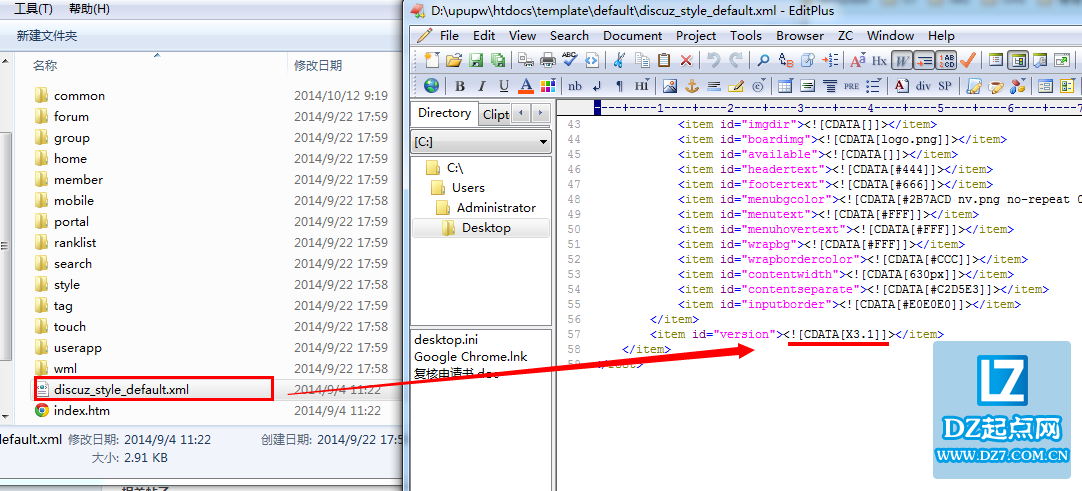
Task: Toggle Italic formatting I
Action: tap(481, 86)
